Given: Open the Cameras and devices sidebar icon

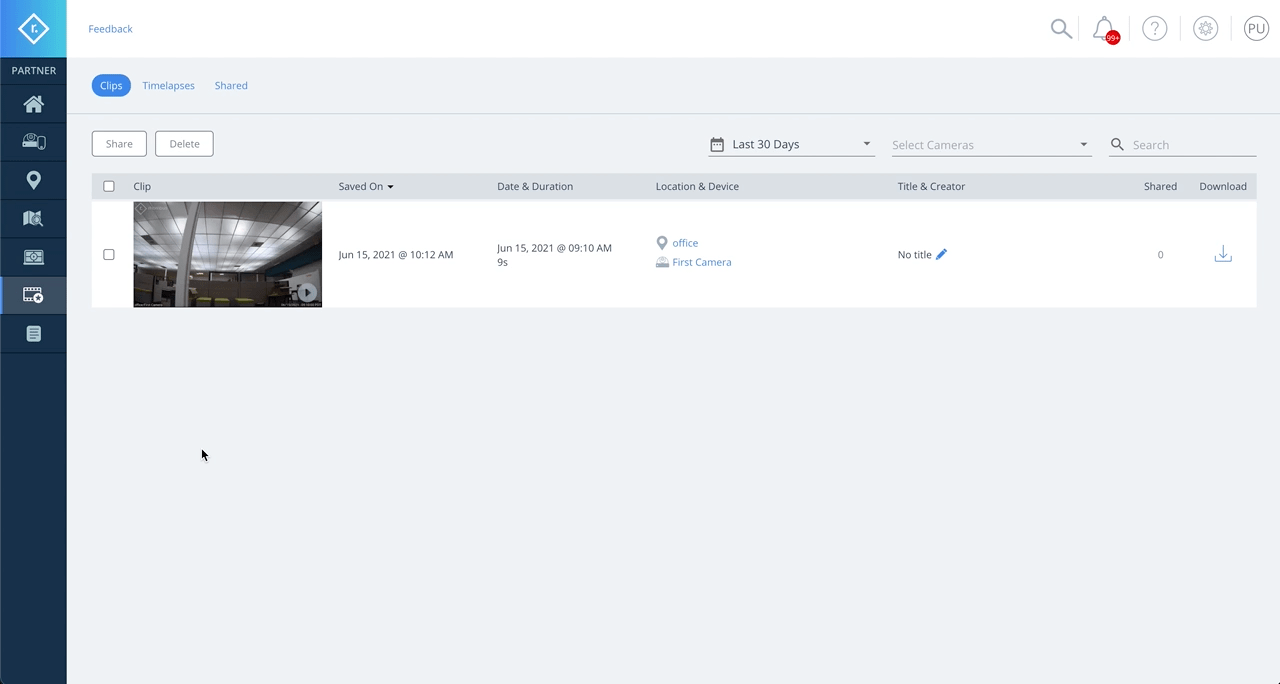Looking at the screenshot, I should (33, 142).
